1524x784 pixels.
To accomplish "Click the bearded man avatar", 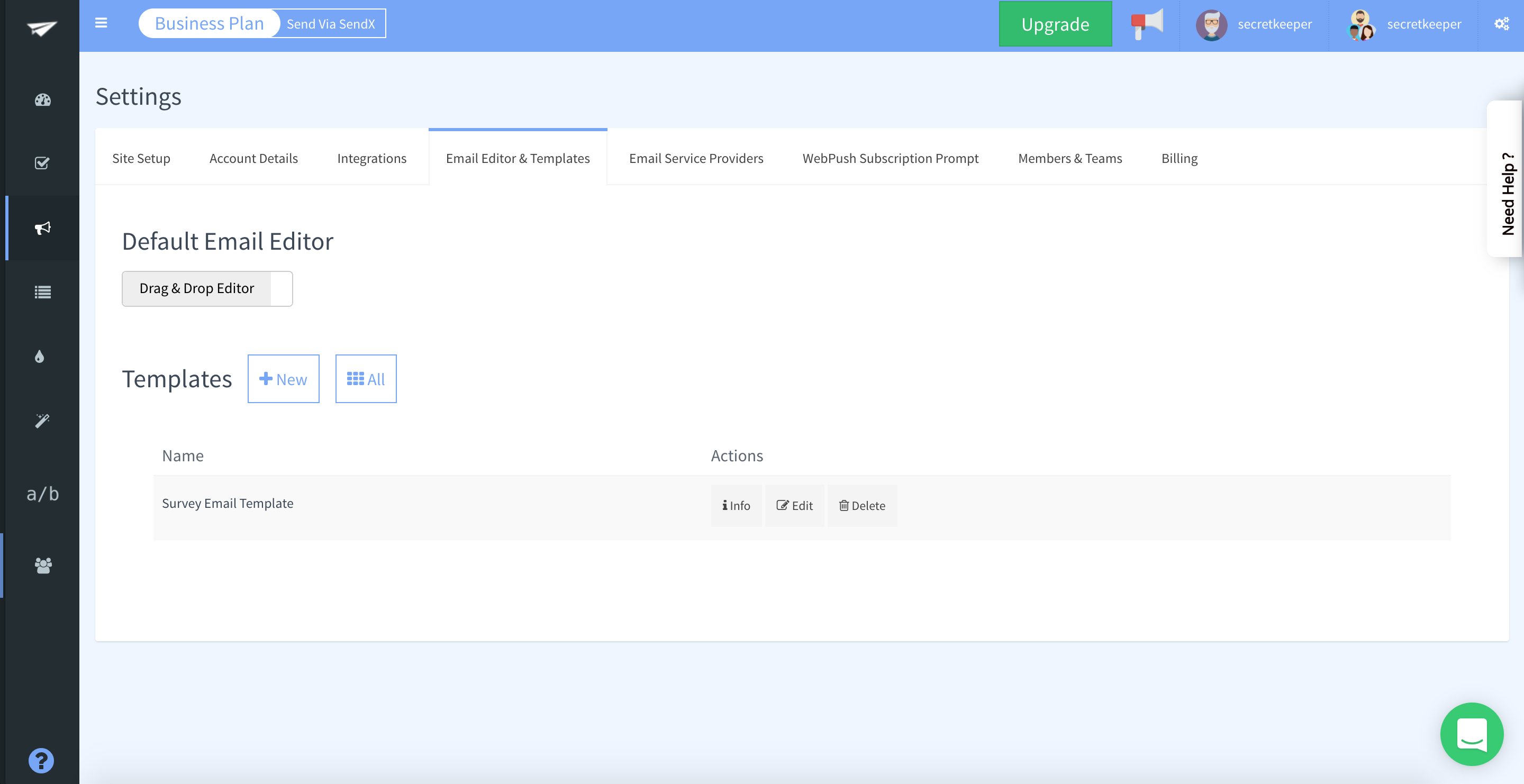I will click(x=1211, y=25).
